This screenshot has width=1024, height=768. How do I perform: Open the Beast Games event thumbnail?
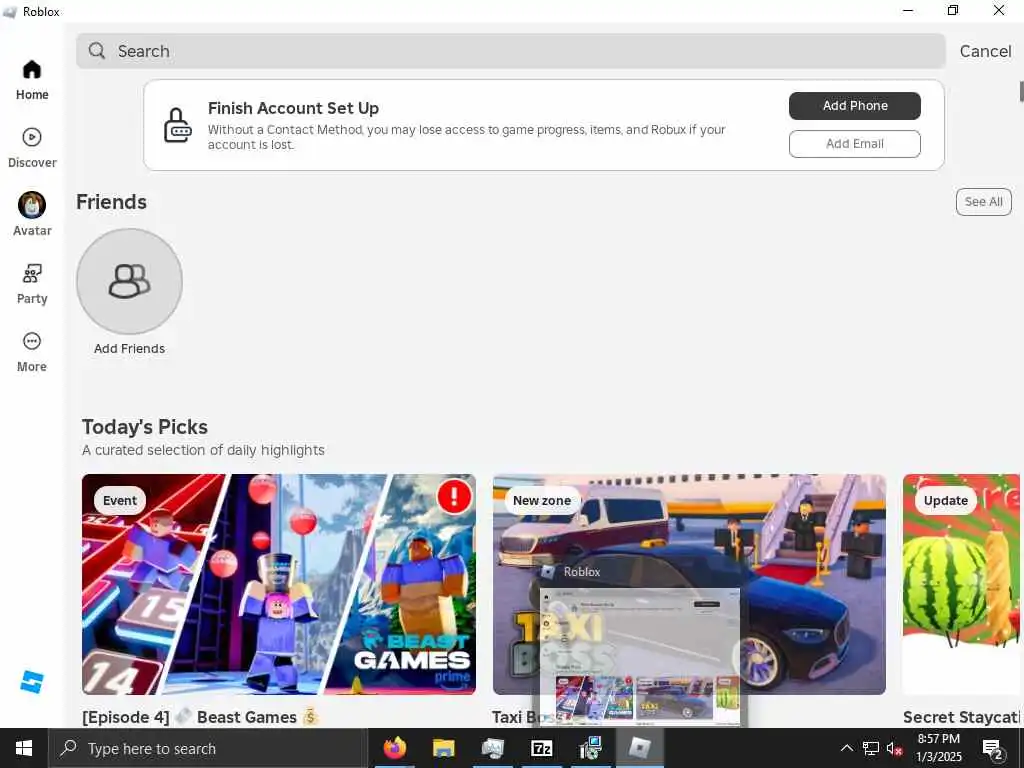coord(279,584)
